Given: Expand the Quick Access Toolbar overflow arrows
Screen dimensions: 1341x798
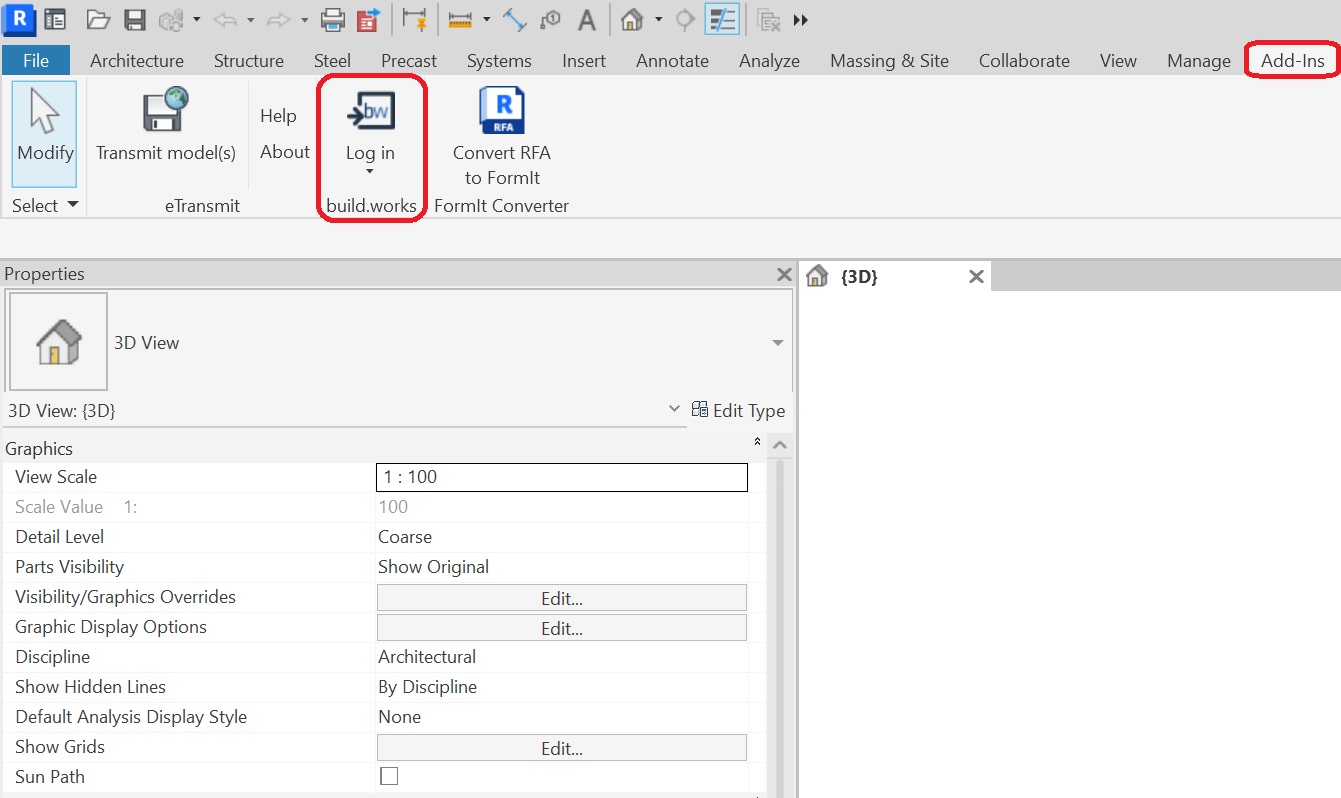Looking at the screenshot, I should tap(801, 20).
